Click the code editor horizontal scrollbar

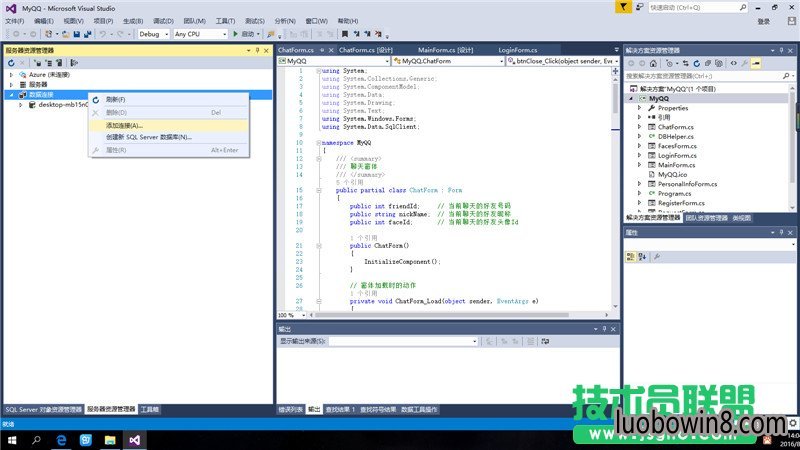442,315
